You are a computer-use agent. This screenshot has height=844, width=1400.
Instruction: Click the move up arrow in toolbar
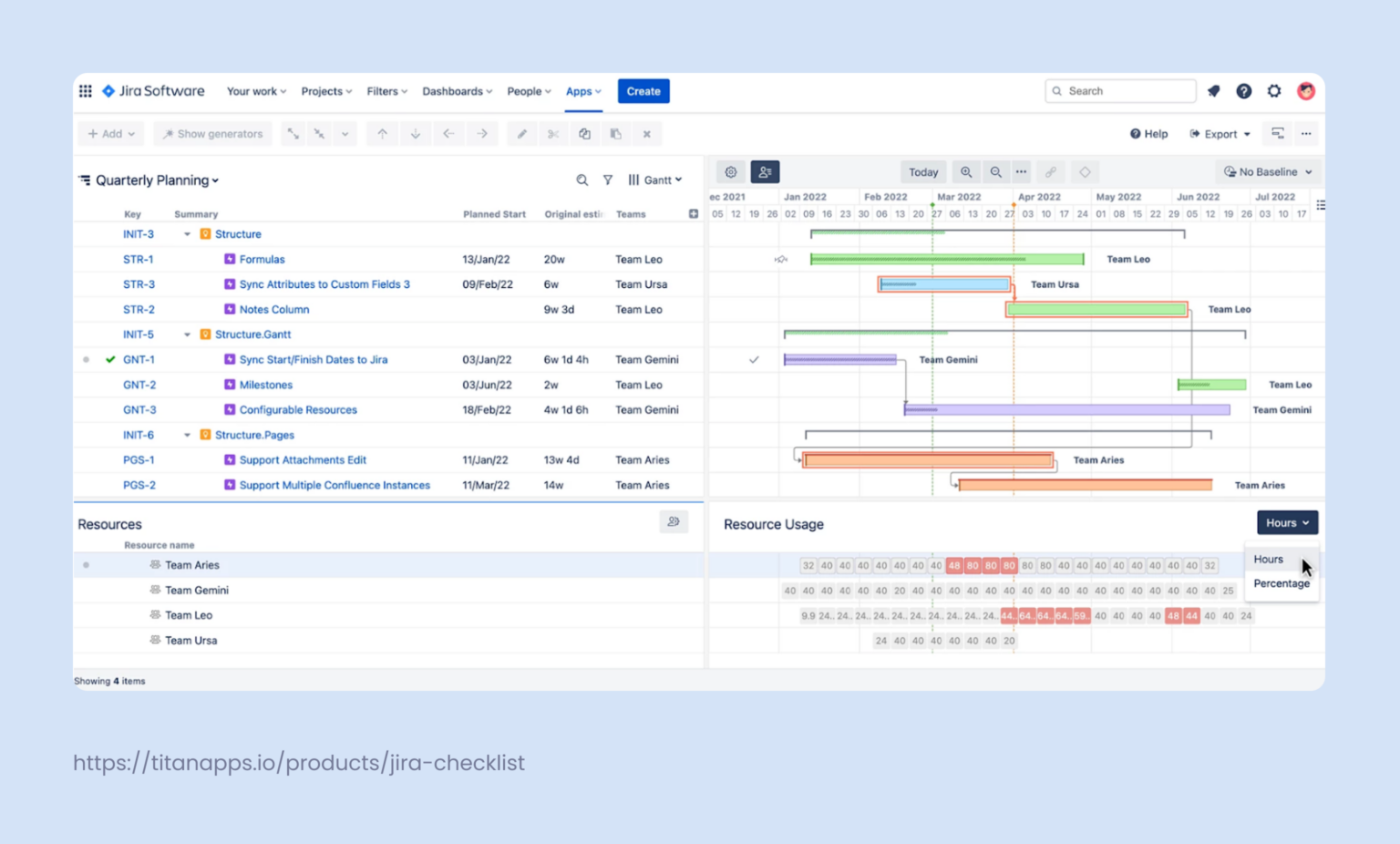(383, 134)
